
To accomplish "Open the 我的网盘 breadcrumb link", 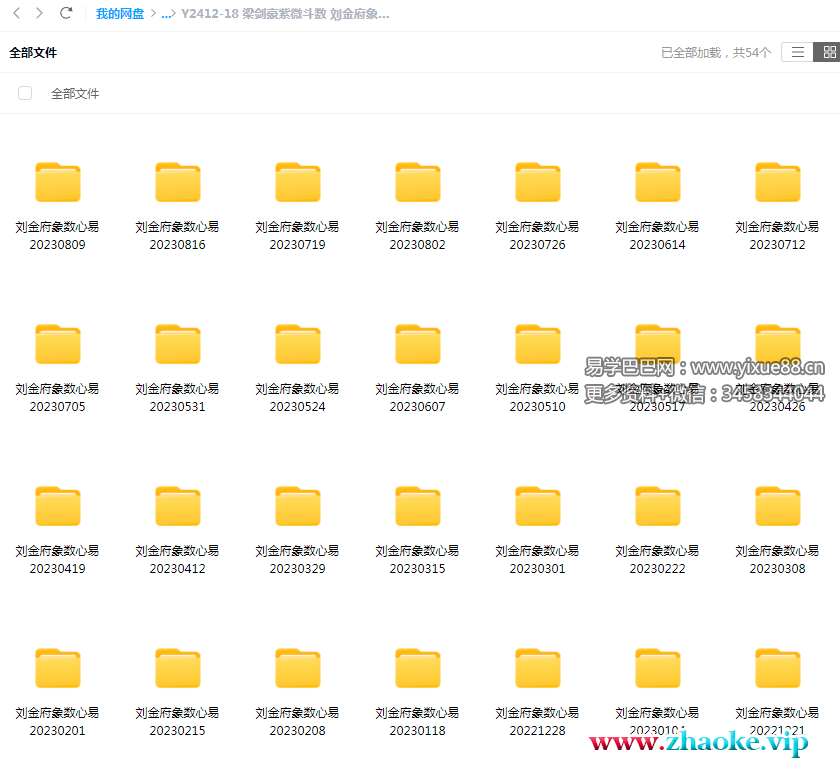I will (120, 14).
